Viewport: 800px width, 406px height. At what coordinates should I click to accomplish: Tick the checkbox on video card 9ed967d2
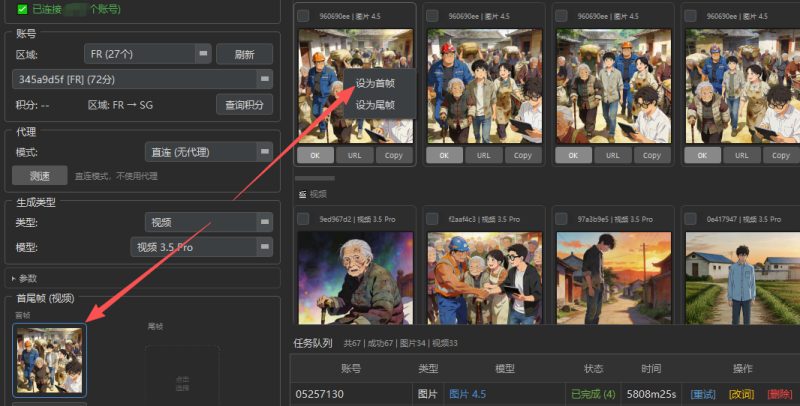[x=306, y=219]
